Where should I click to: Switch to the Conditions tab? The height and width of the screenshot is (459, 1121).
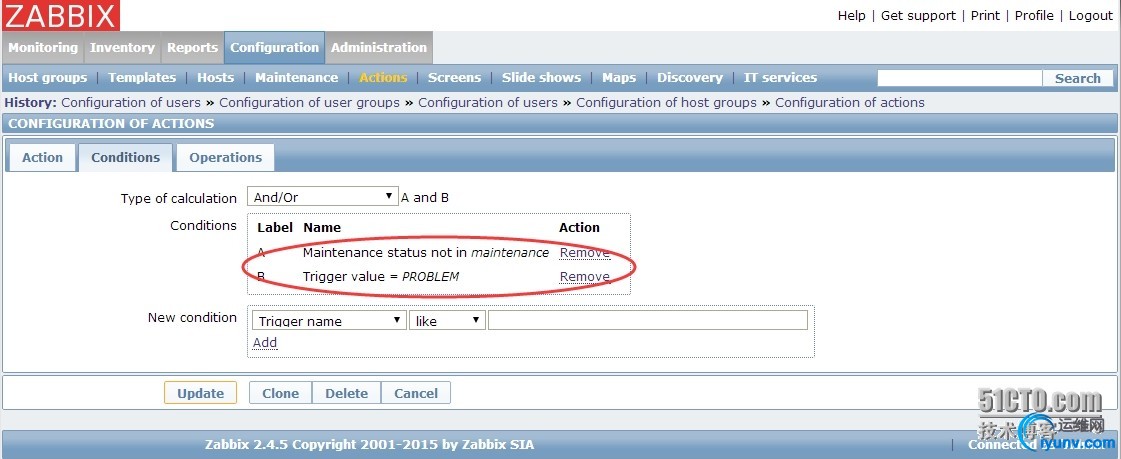pyautogui.click(x=126, y=158)
